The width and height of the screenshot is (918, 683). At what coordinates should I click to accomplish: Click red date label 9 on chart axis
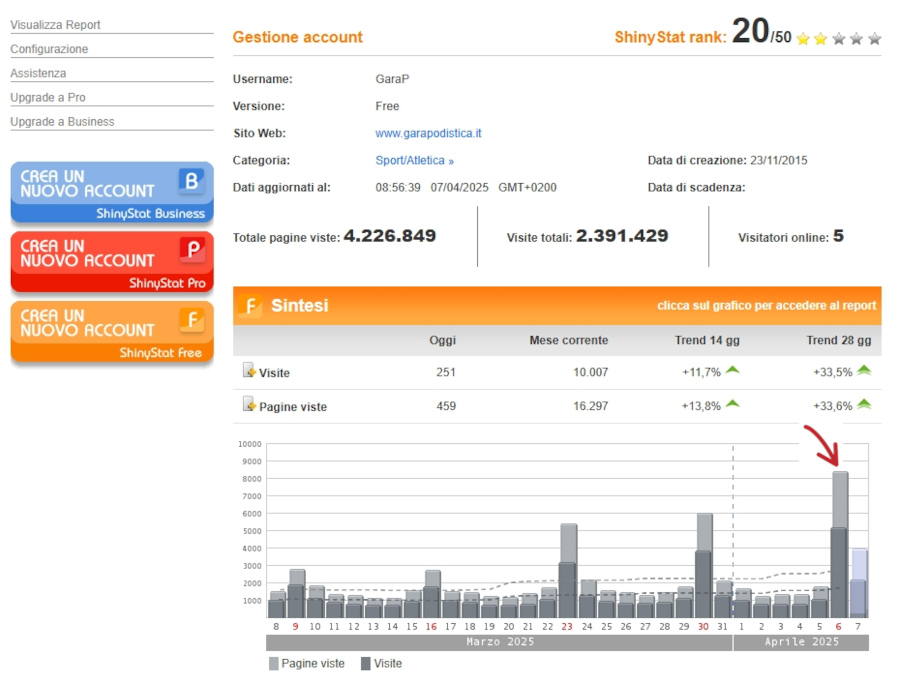tap(295, 627)
